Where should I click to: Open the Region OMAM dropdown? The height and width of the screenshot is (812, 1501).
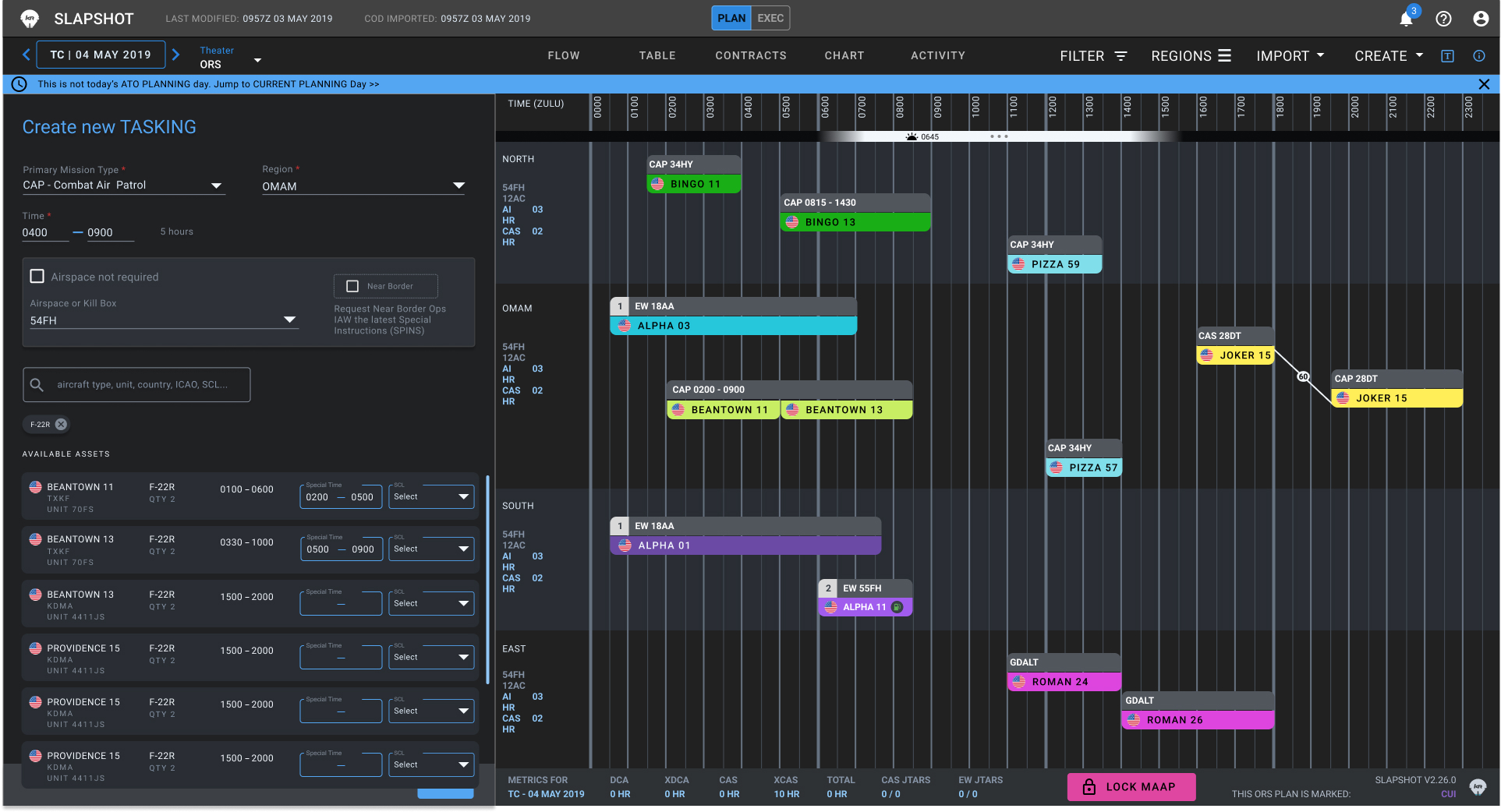tap(363, 186)
